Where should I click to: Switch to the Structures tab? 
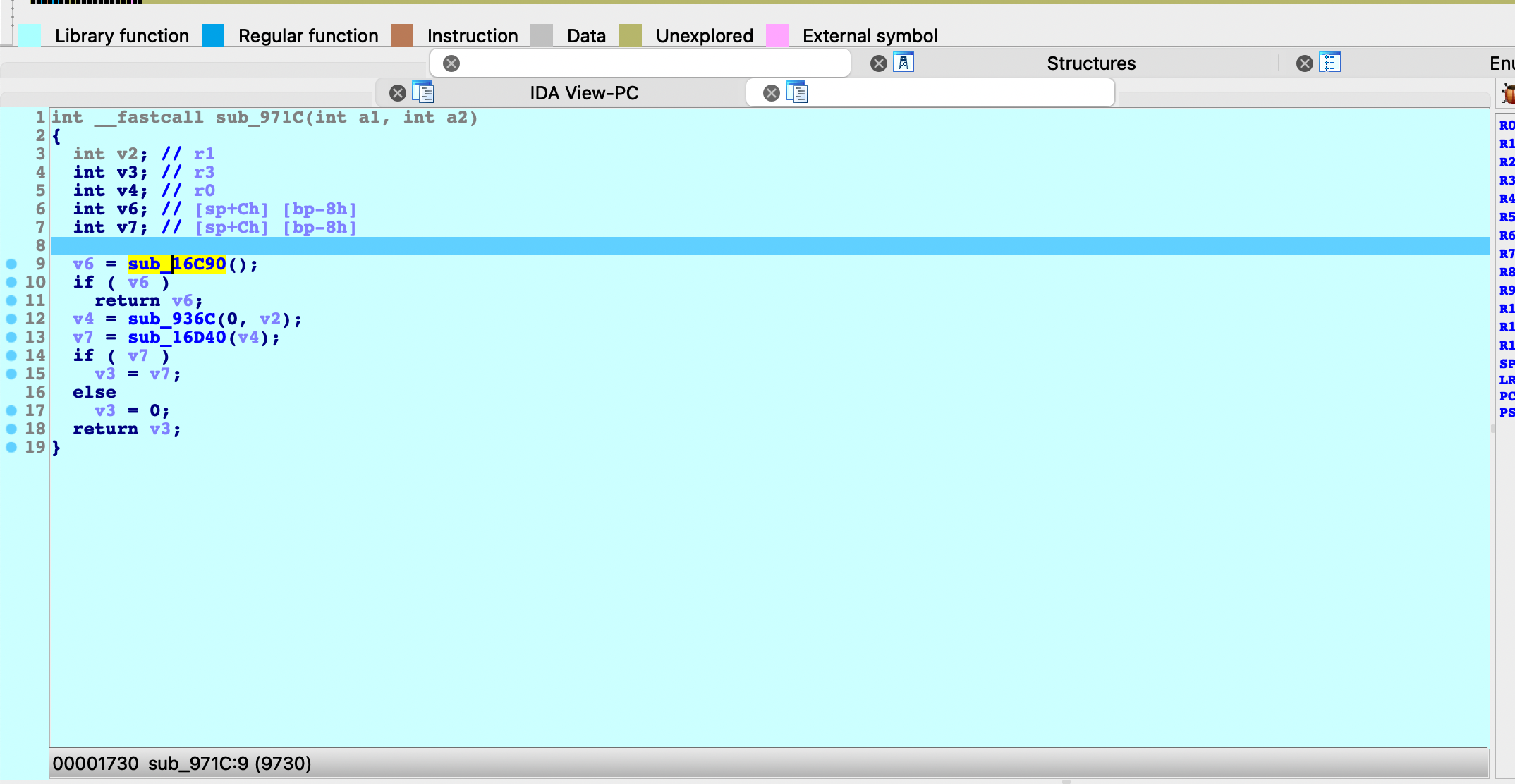click(x=1090, y=63)
